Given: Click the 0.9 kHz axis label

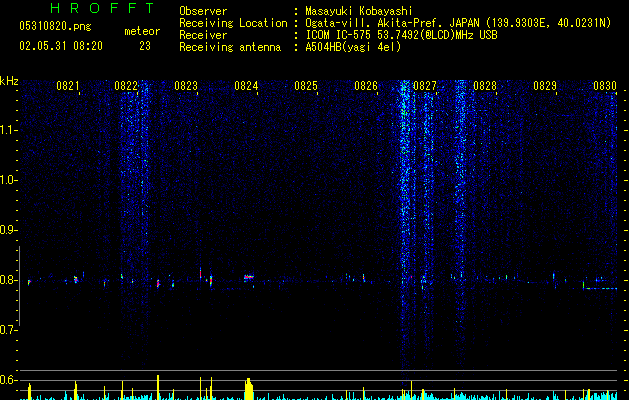Looking at the screenshot, I should 8,230.
